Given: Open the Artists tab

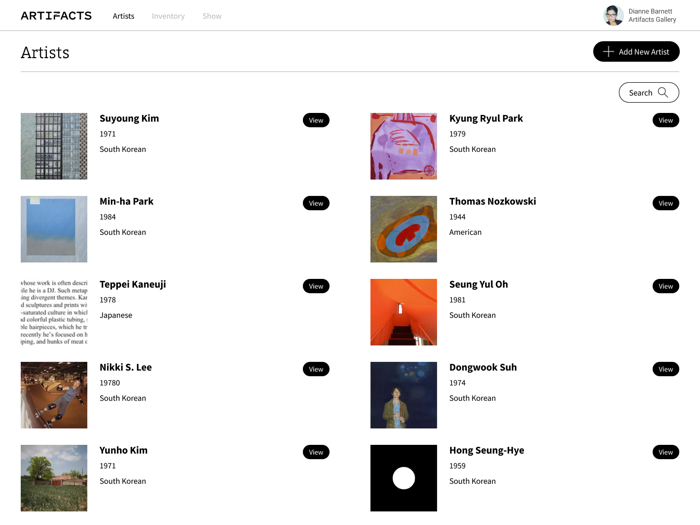Looking at the screenshot, I should click(x=123, y=16).
